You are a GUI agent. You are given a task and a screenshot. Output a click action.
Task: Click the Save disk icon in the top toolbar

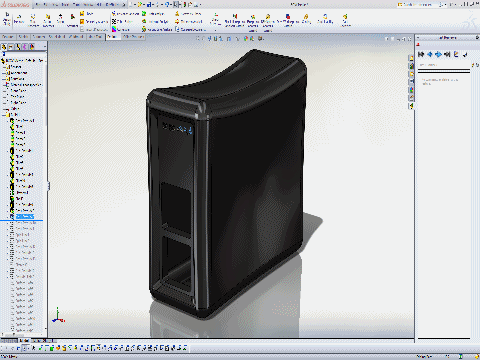149,5
